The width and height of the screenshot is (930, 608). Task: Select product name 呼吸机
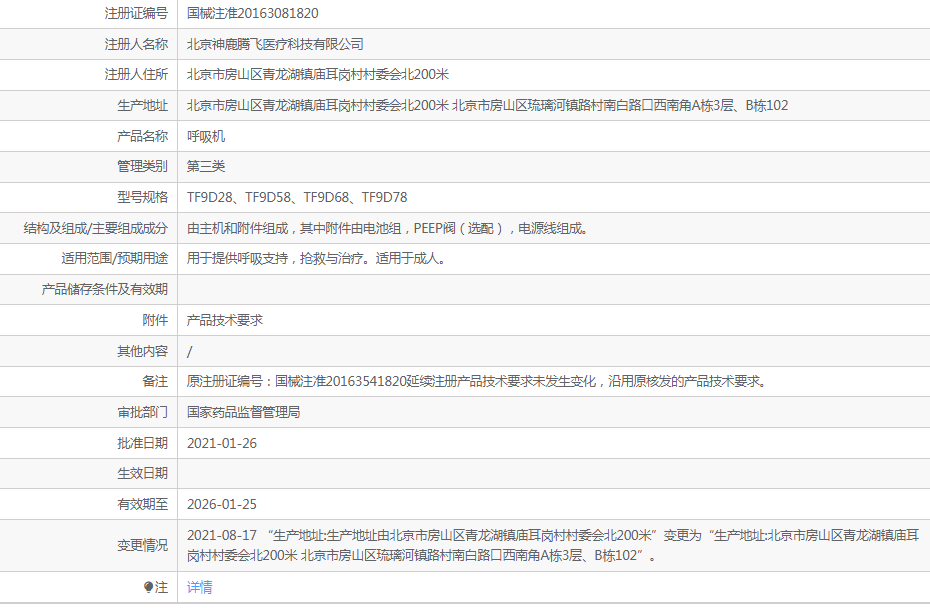coord(206,136)
